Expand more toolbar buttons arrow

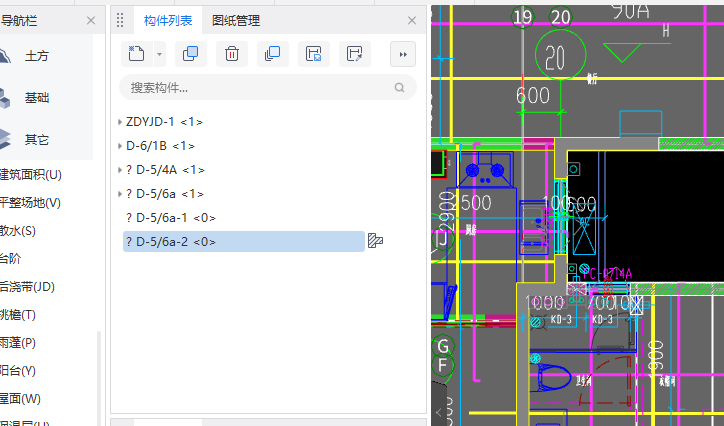click(403, 54)
